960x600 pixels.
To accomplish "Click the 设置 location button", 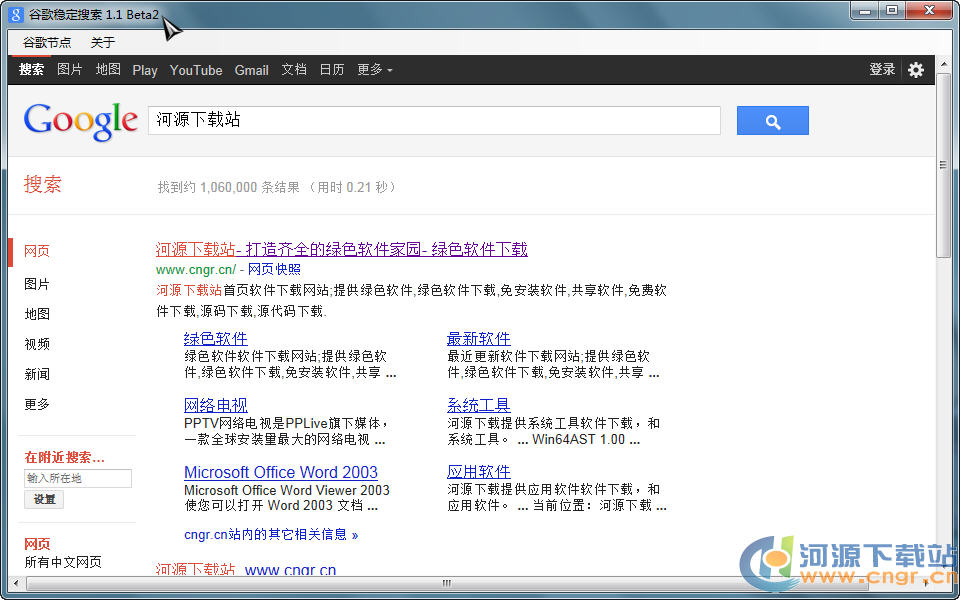I will pyautogui.click(x=44, y=499).
